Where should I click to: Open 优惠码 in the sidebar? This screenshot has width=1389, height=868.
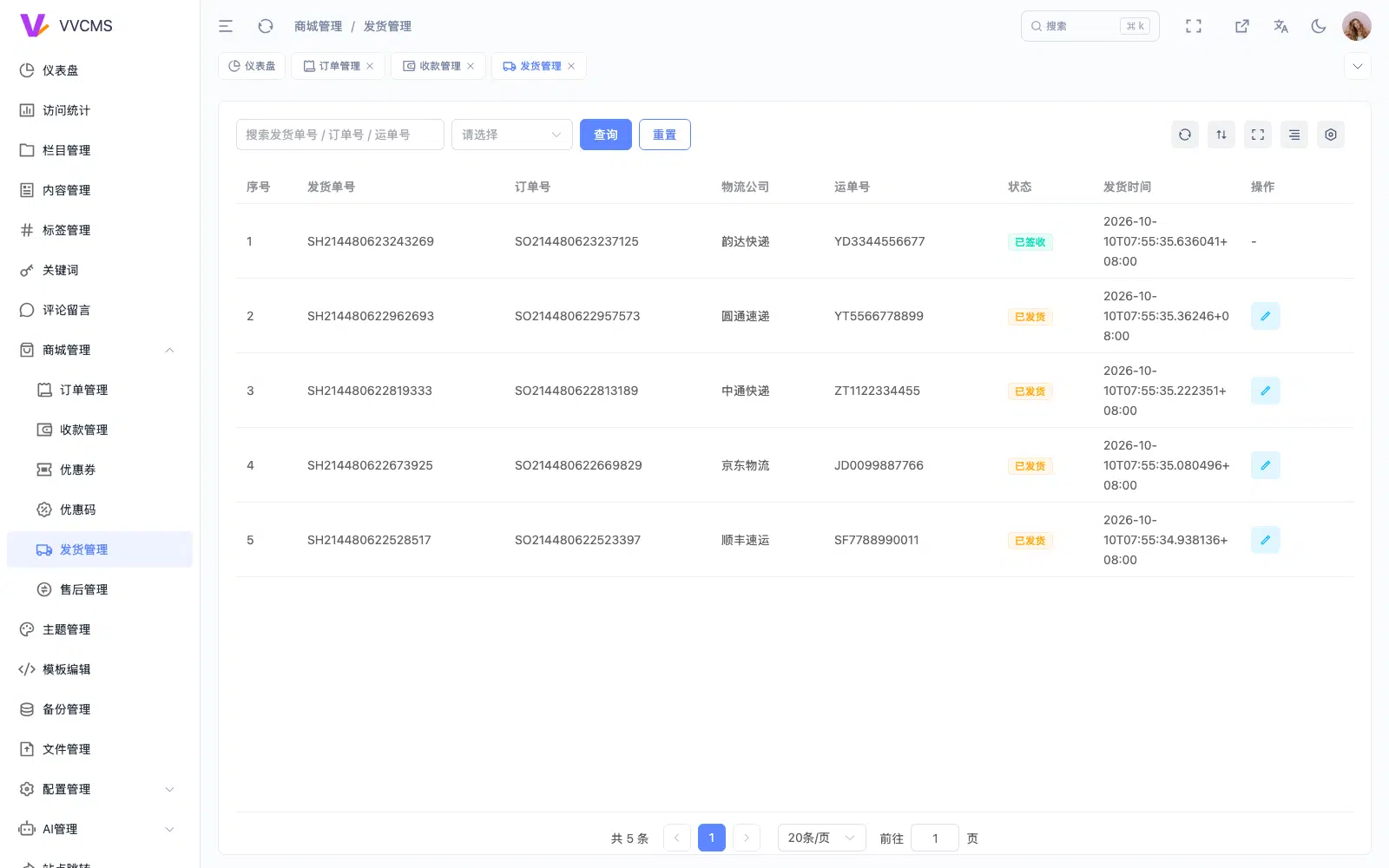pyautogui.click(x=100, y=510)
